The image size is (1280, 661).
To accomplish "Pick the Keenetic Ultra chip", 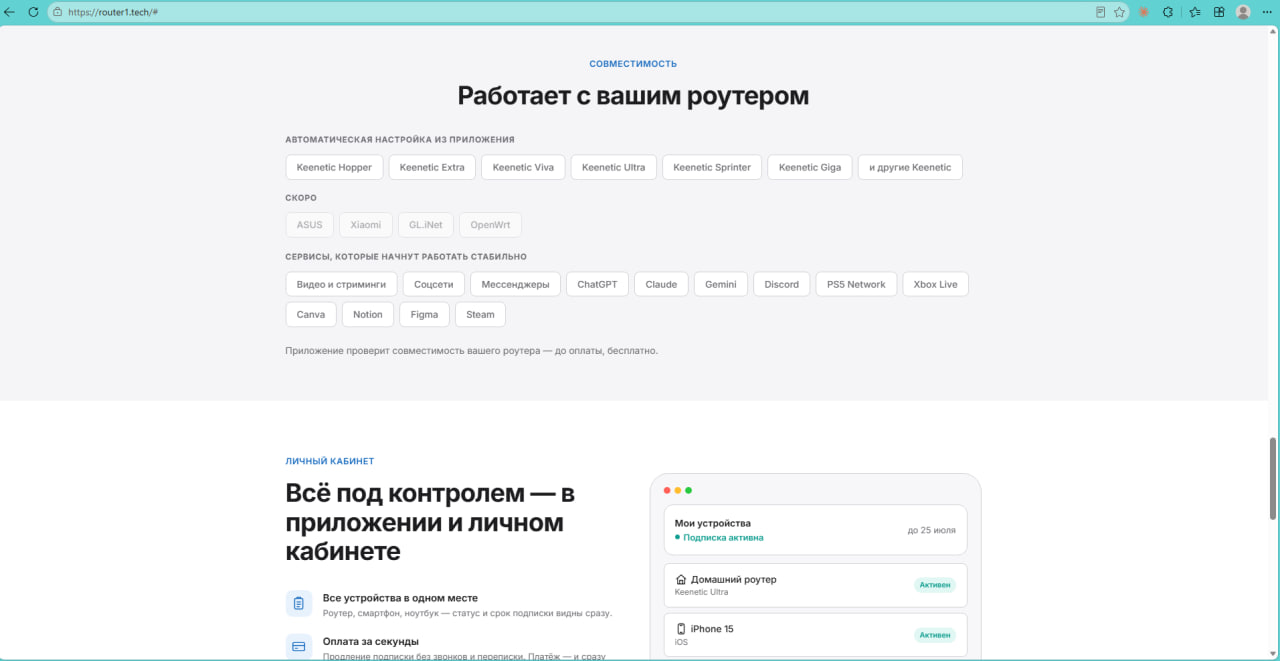I will click(614, 167).
